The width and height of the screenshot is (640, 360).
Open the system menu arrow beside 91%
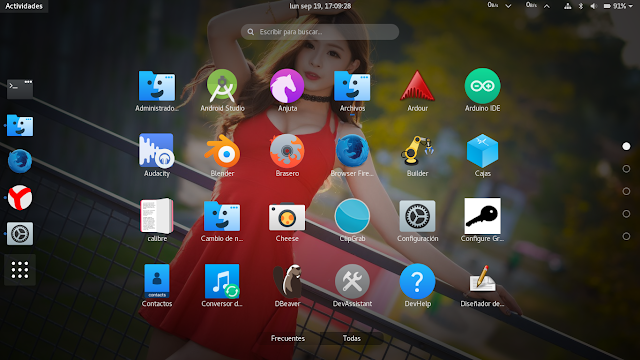(x=630, y=6)
